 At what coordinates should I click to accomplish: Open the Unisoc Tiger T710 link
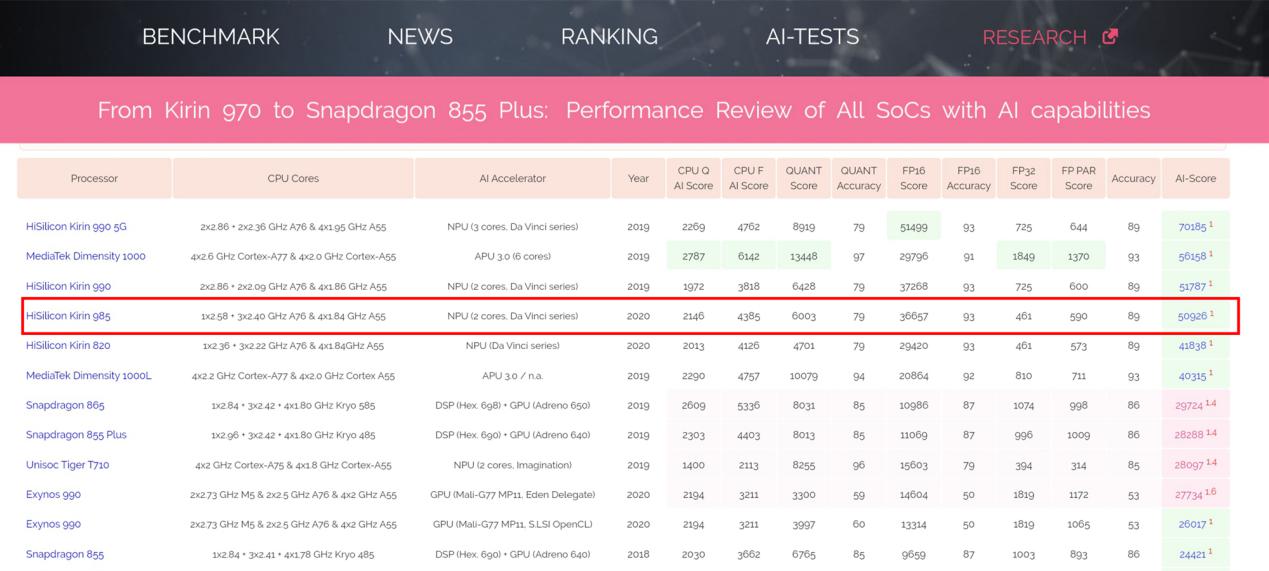68,465
